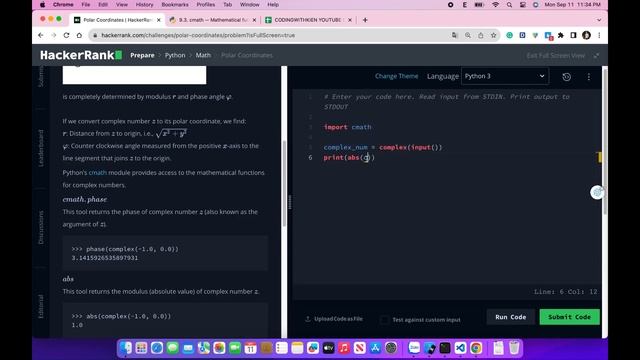
Task: Open the Profiles menu
Action: 206,5
